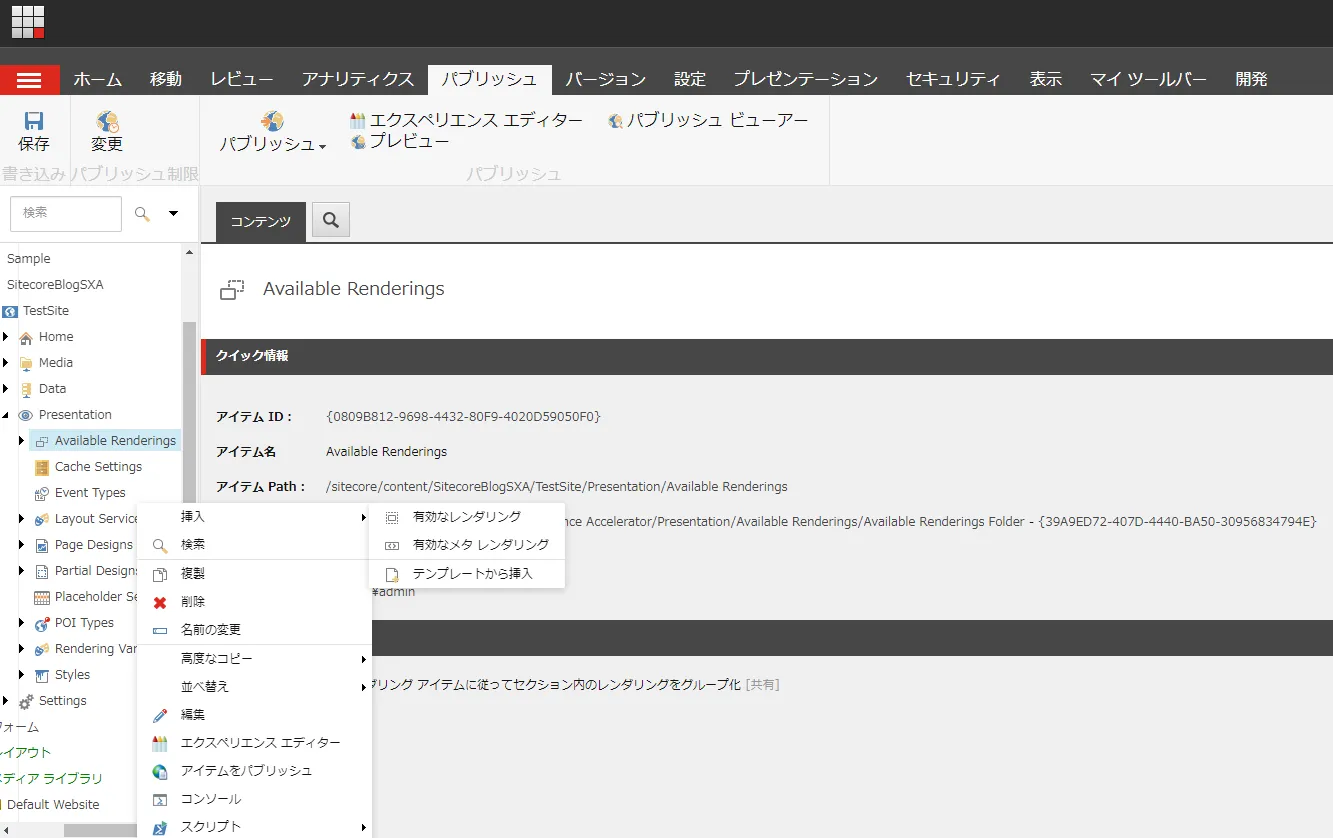Click the POI Types icon in tree
This screenshot has width=1333, height=838.
42,624
